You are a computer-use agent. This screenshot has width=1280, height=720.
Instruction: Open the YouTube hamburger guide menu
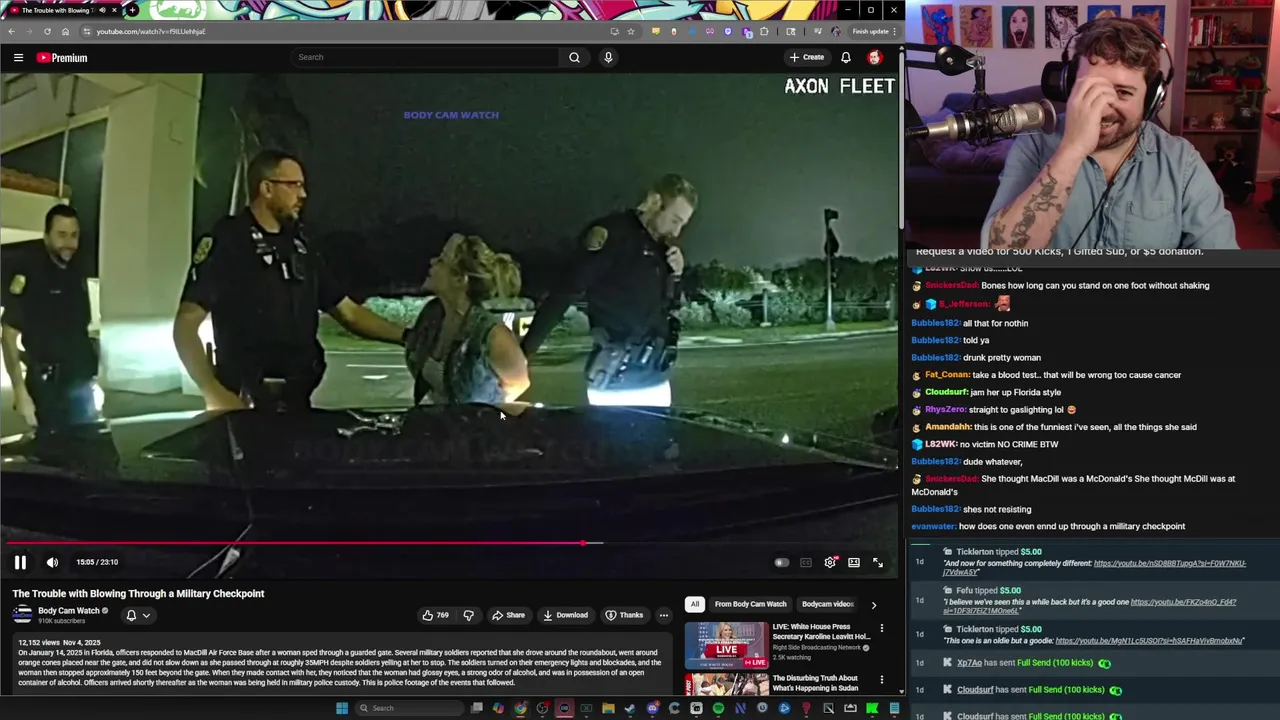click(x=18, y=58)
